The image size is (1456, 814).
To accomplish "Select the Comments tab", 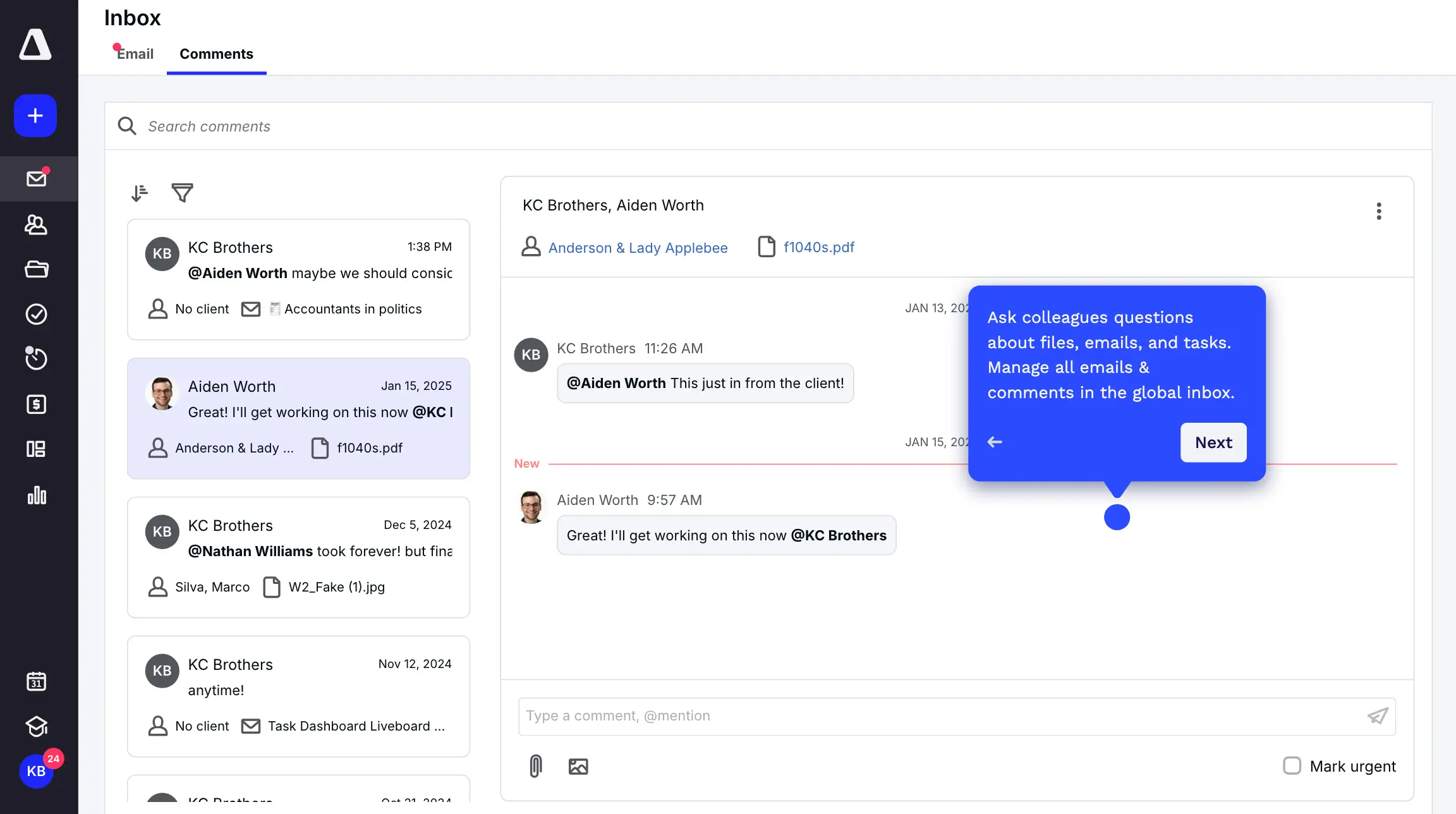I will click(x=216, y=54).
